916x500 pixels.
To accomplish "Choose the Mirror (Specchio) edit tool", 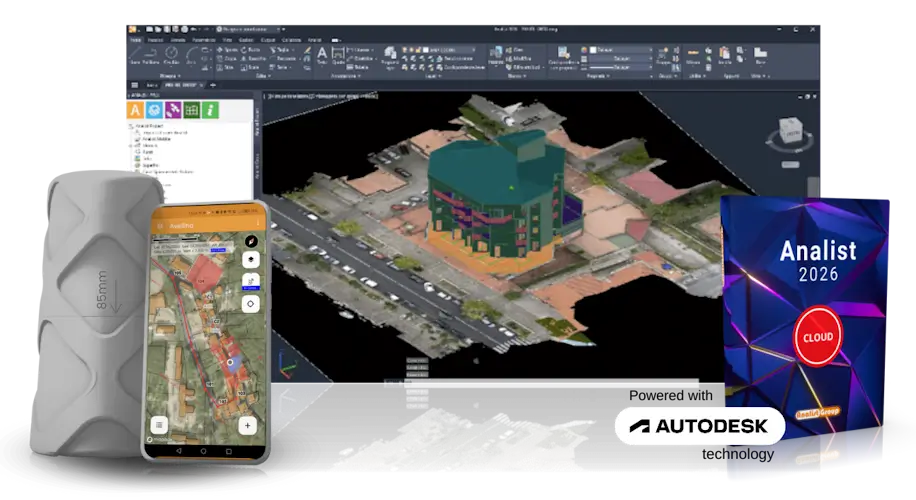I will 253,59.
